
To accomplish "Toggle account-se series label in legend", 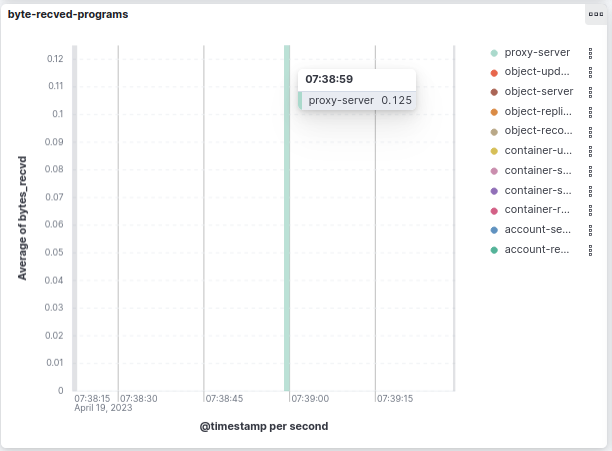I will (538, 230).
